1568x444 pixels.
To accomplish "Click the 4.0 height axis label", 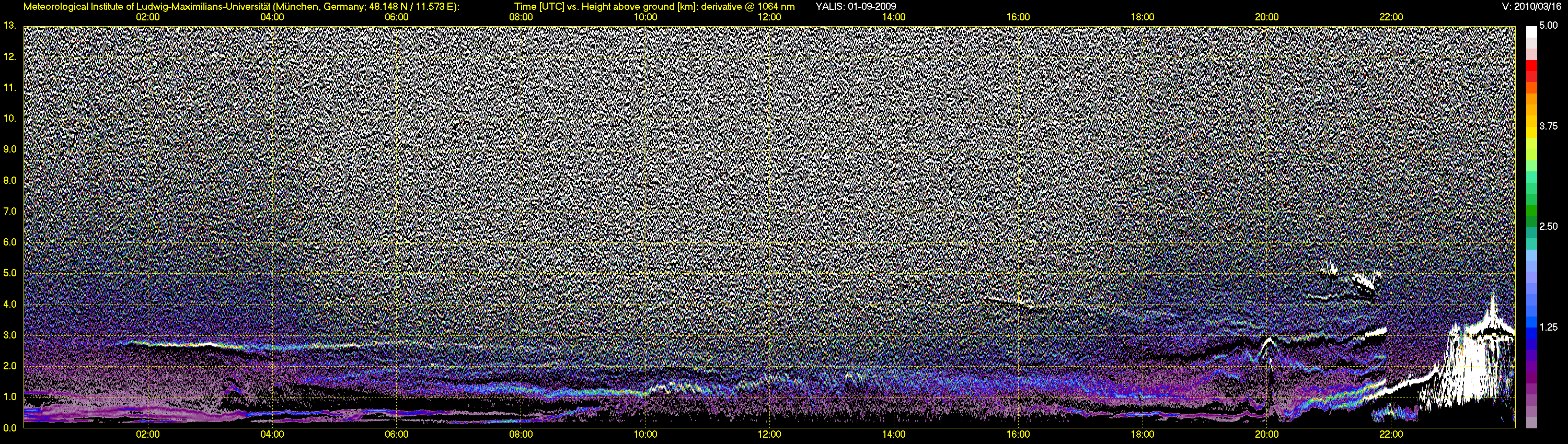I will 9,304.
